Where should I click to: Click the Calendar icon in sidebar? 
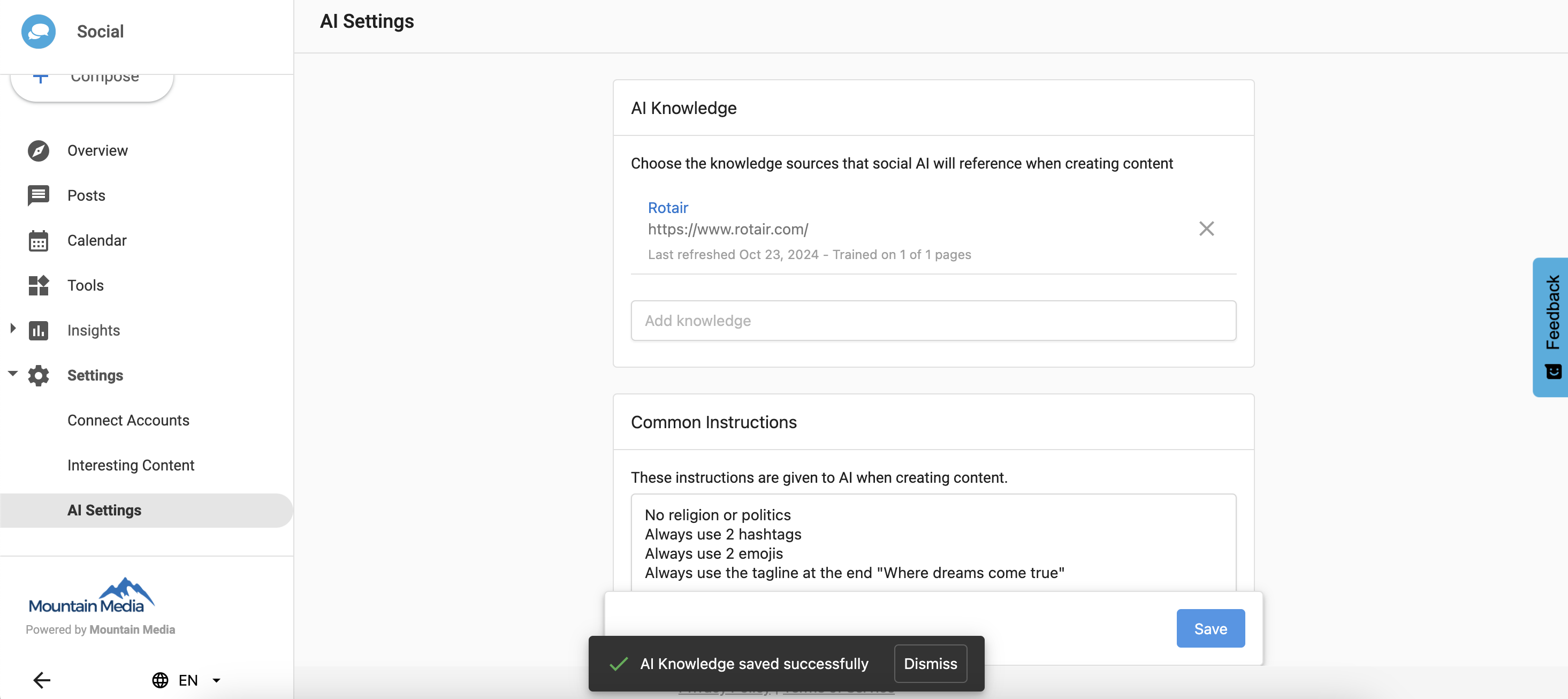39,240
